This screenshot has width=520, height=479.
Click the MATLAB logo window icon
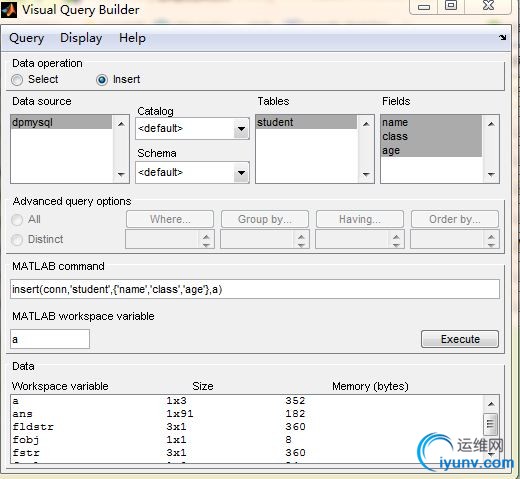pyautogui.click(x=9, y=9)
